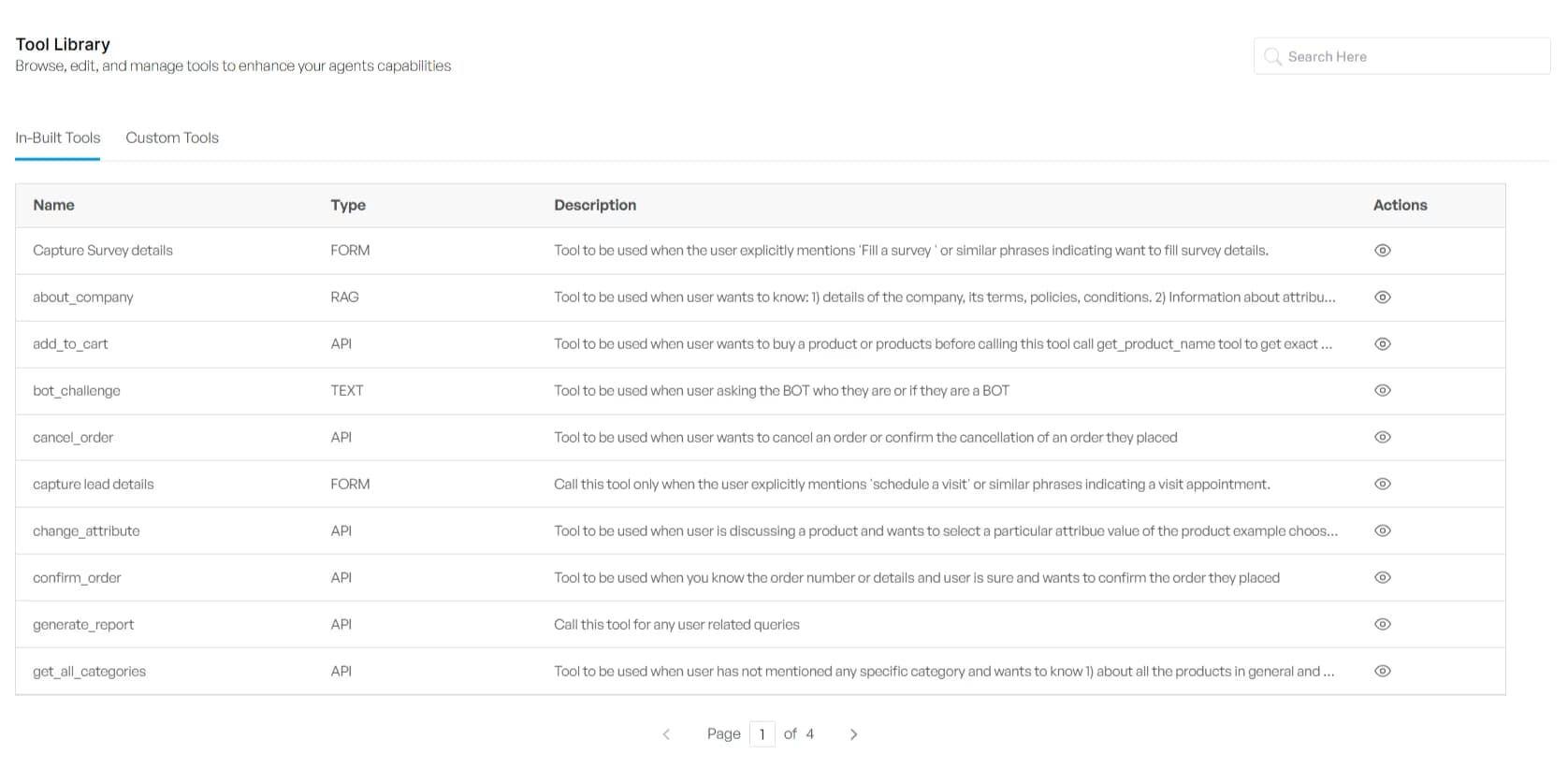This screenshot has width=1568, height=769.
Task: Open the generate_report tool preview
Action: [x=1383, y=624]
